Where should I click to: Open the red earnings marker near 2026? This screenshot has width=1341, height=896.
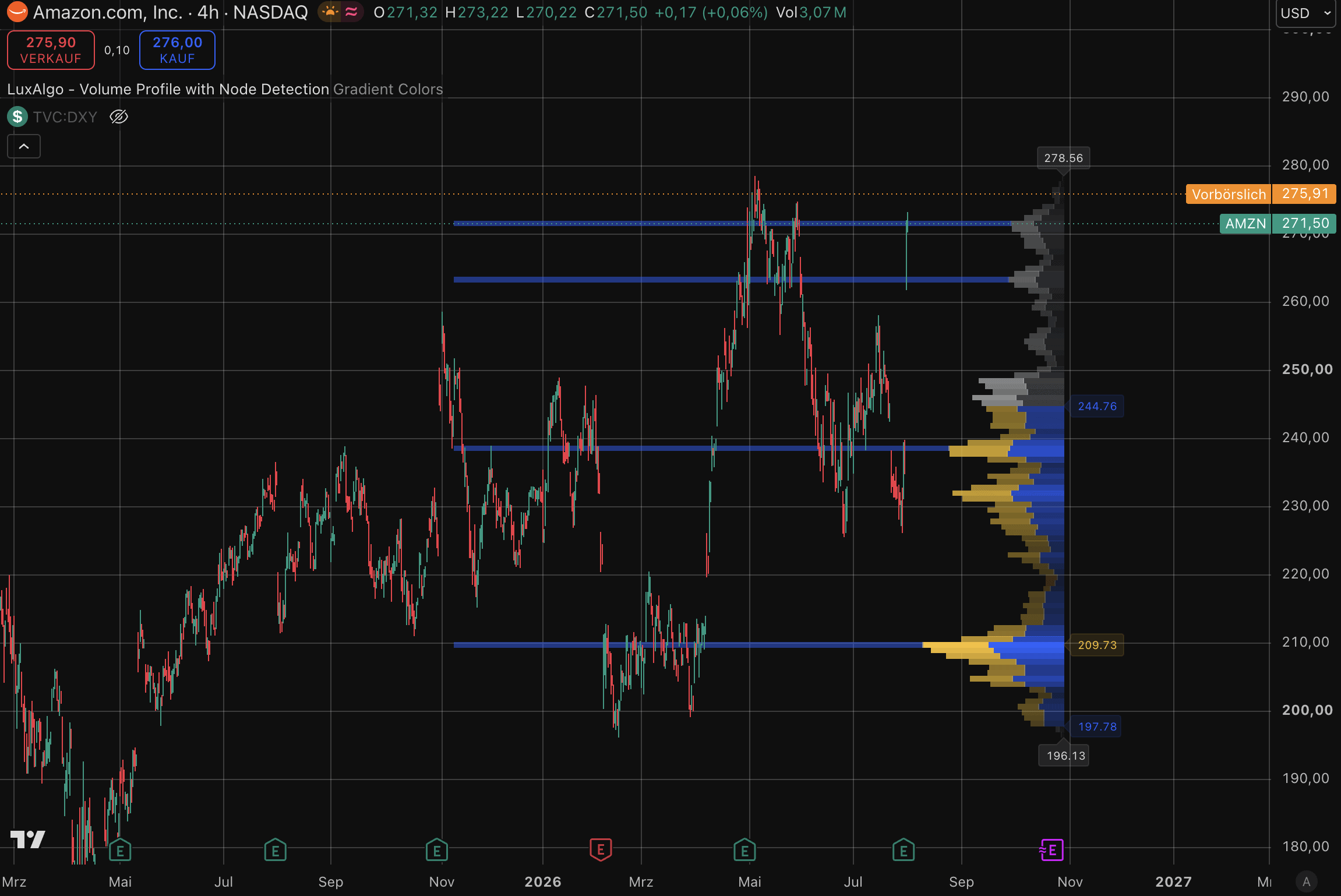601,849
